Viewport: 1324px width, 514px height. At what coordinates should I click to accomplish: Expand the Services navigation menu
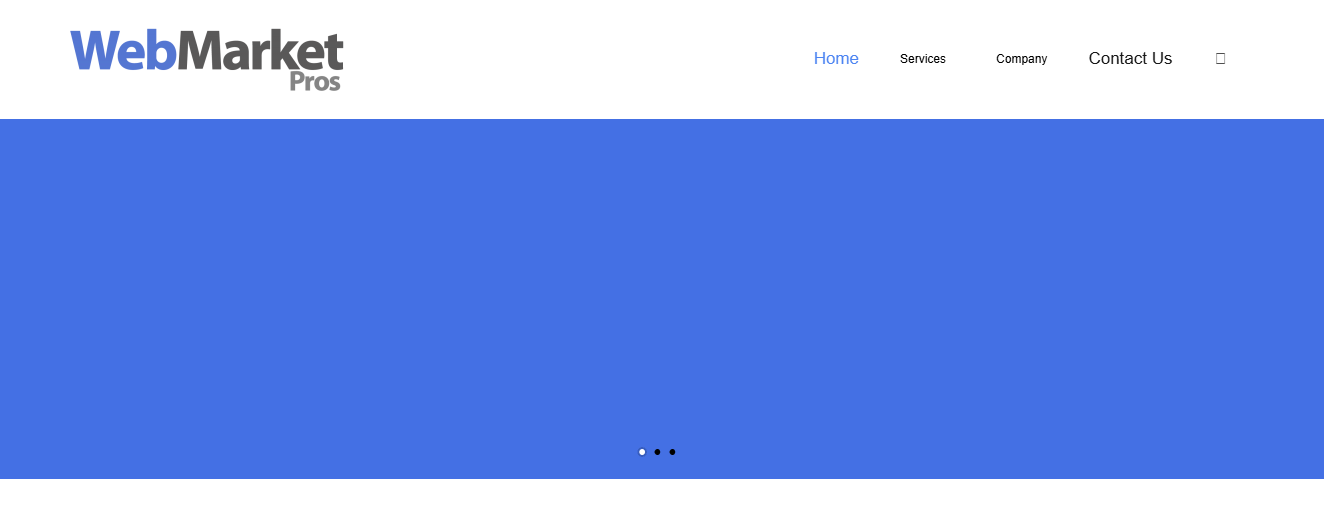[922, 59]
